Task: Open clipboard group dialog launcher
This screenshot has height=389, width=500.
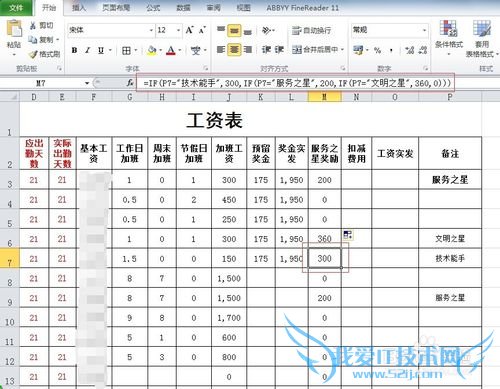Action: 59,68
